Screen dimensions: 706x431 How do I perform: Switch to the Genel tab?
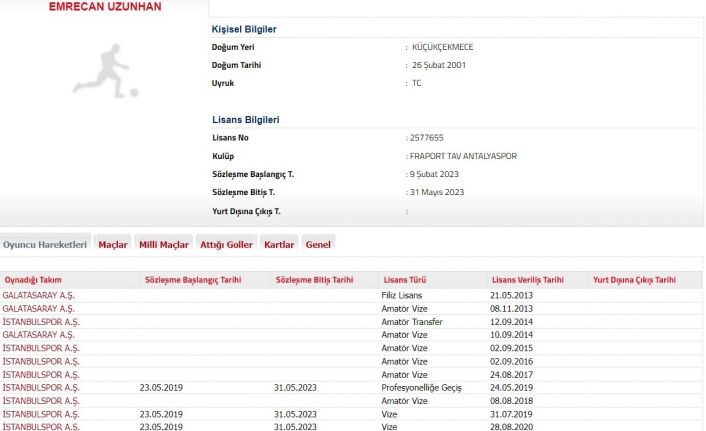coord(318,244)
